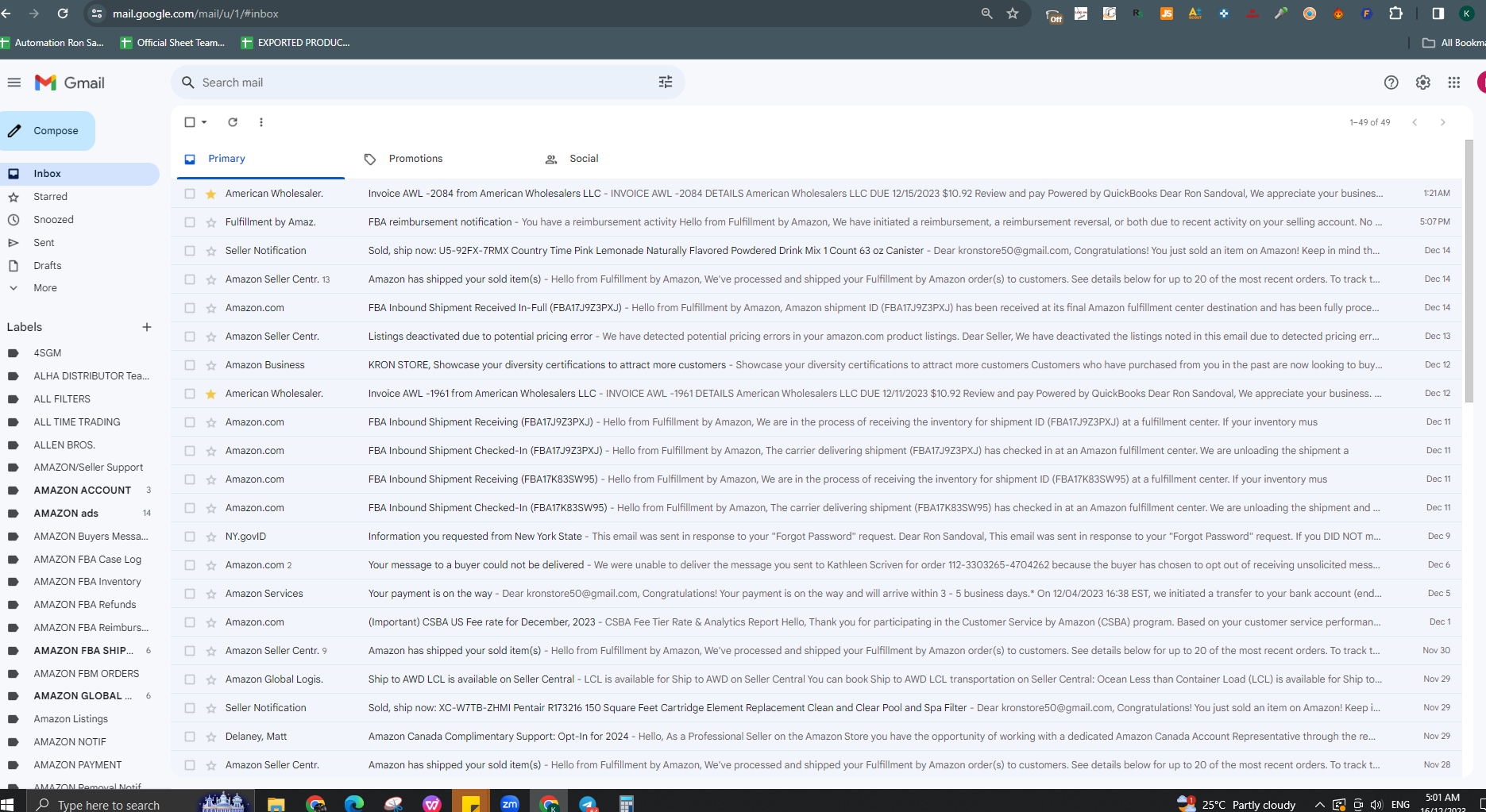
Task: Click the mail list vertical scrollbar
Action: (x=1469, y=270)
